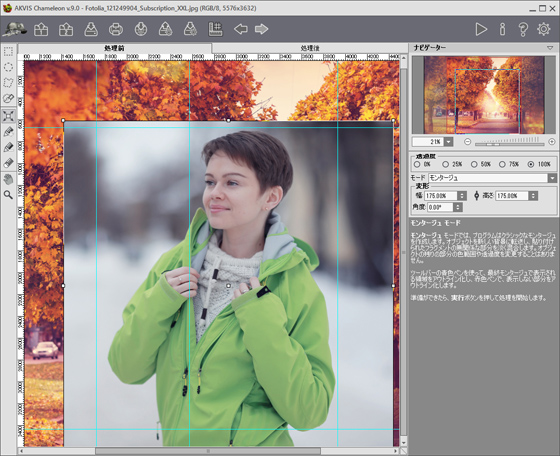The width and height of the screenshot is (560, 456).
Task: Set opacity radio to 50%
Action: pyautogui.click(x=474, y=164)
